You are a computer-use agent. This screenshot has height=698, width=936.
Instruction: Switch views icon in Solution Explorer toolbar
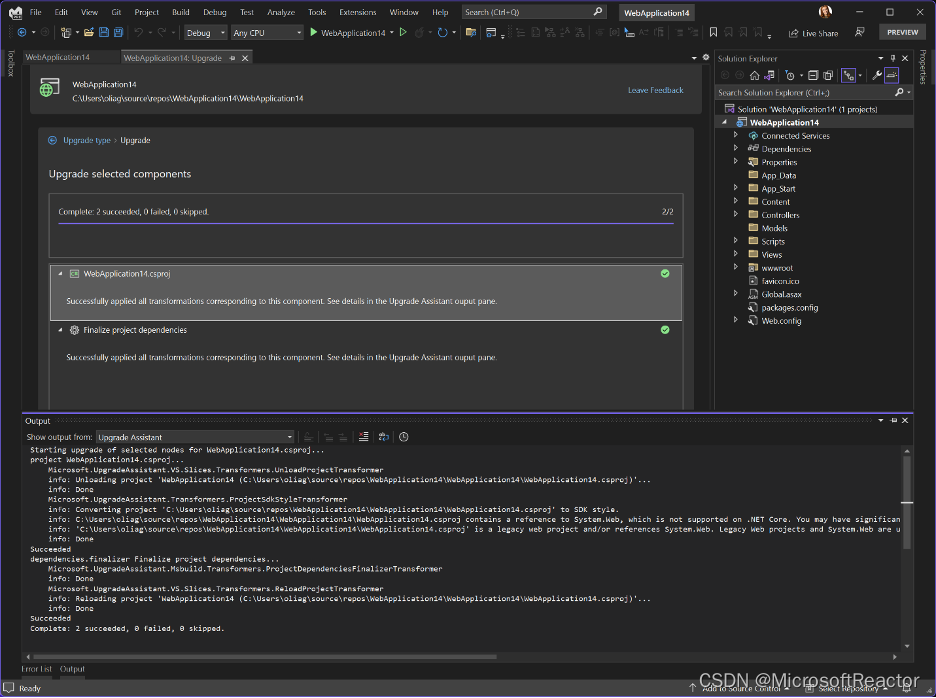pyautogui.click(x=769, y=75)
